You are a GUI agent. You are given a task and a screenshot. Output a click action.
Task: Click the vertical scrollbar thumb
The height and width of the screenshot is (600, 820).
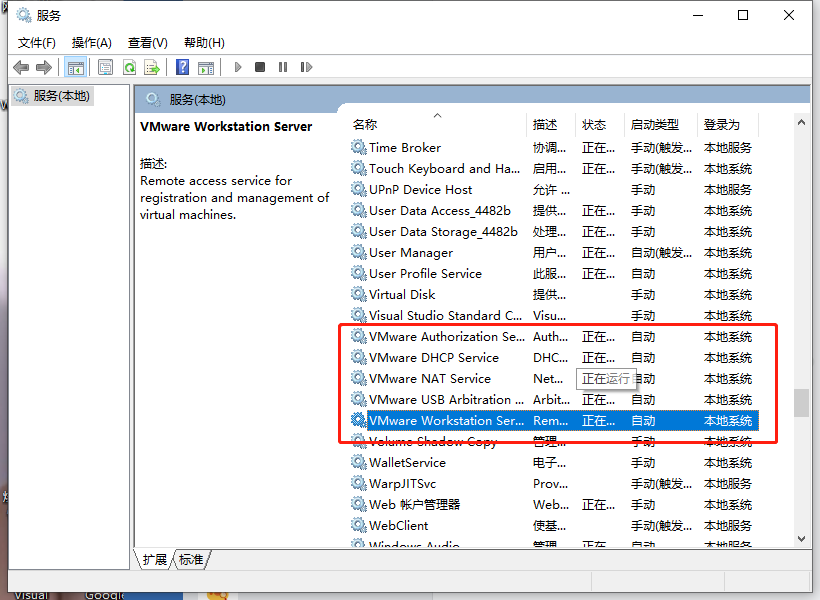point(801,403)
